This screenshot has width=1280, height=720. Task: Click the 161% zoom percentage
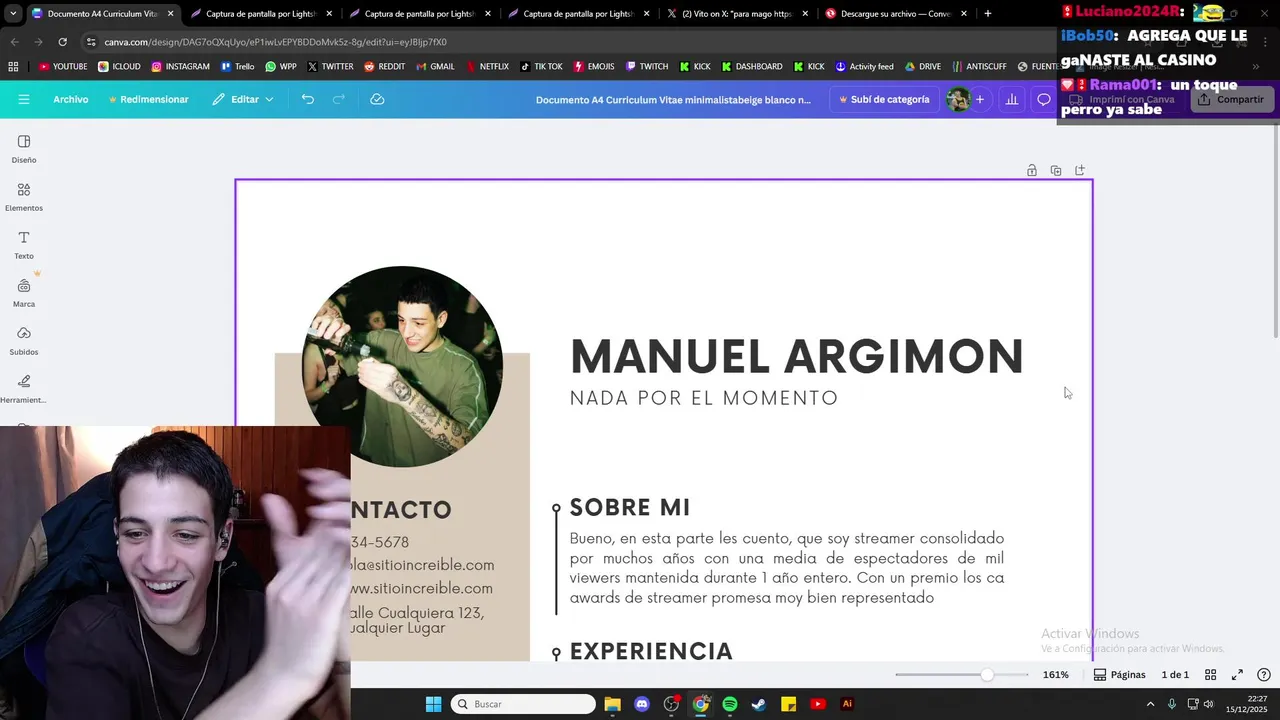(x=1056, y=675)
